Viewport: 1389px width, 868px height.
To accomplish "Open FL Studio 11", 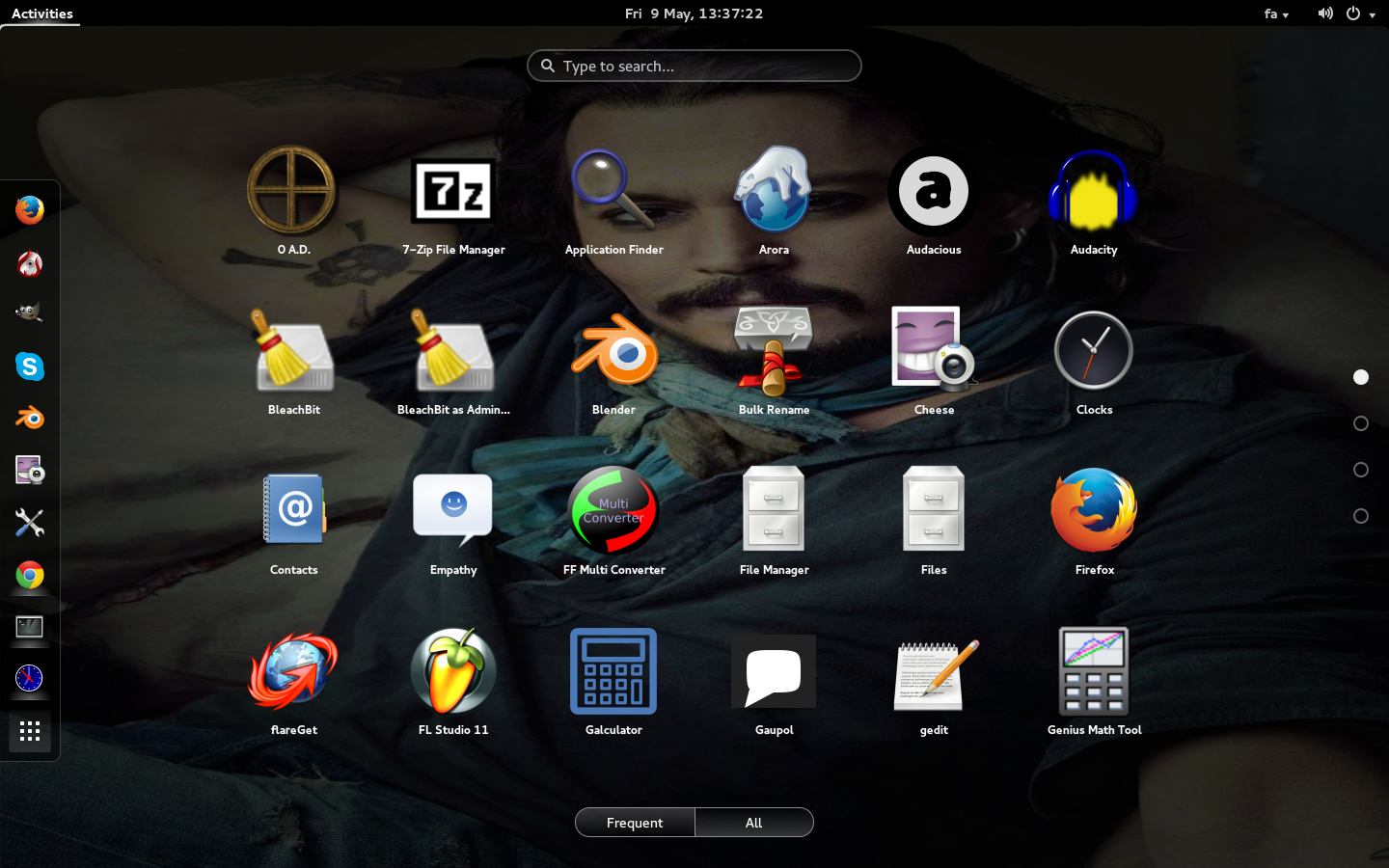I will [x=453, y=672].
